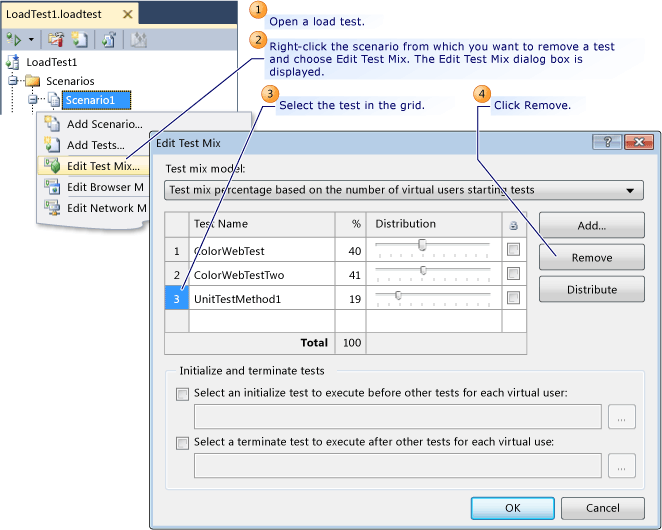Click OK in Edit Test Mix dialog

tap(513, 508)
